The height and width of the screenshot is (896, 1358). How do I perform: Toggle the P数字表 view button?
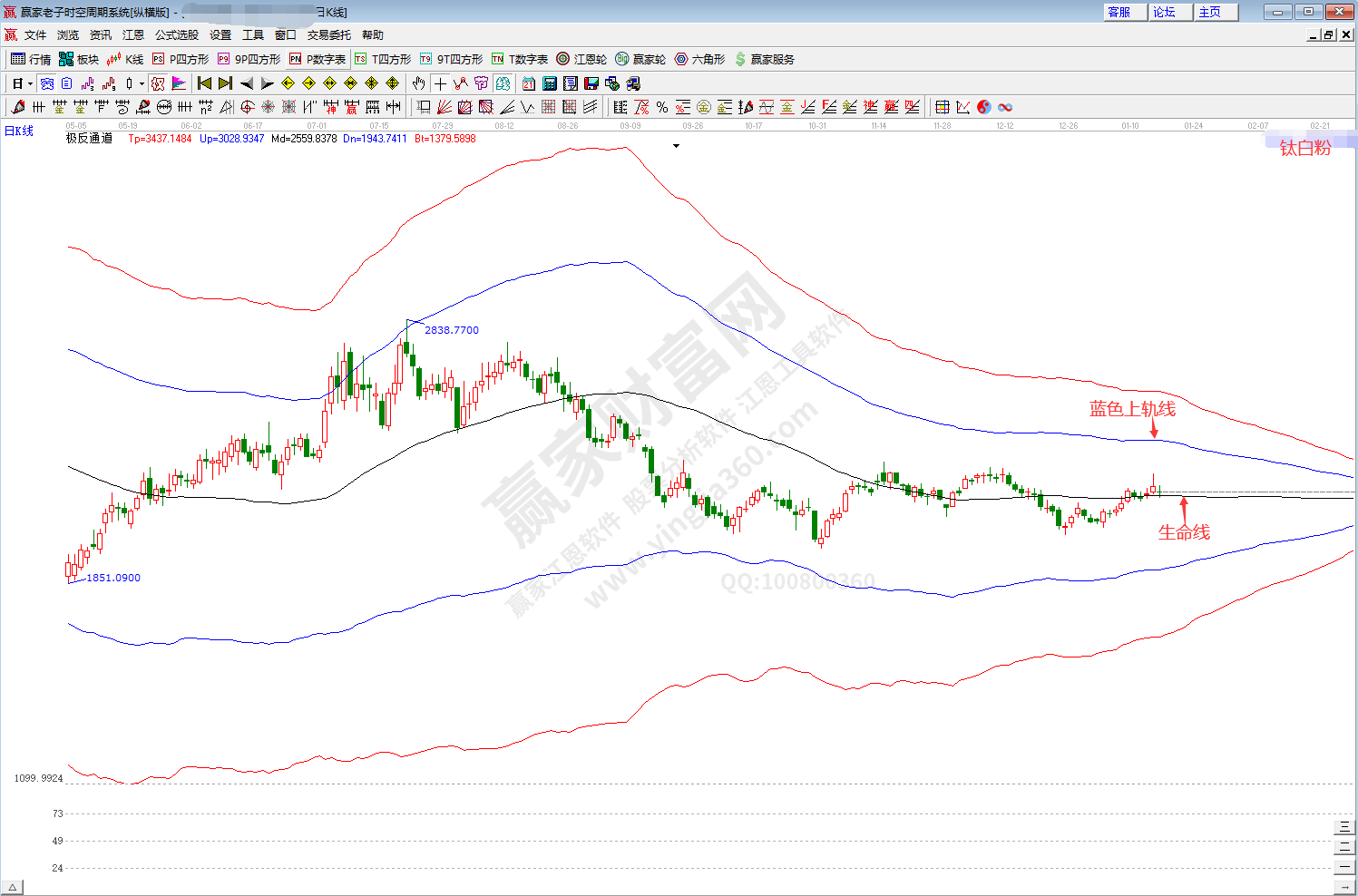point(318,59)
